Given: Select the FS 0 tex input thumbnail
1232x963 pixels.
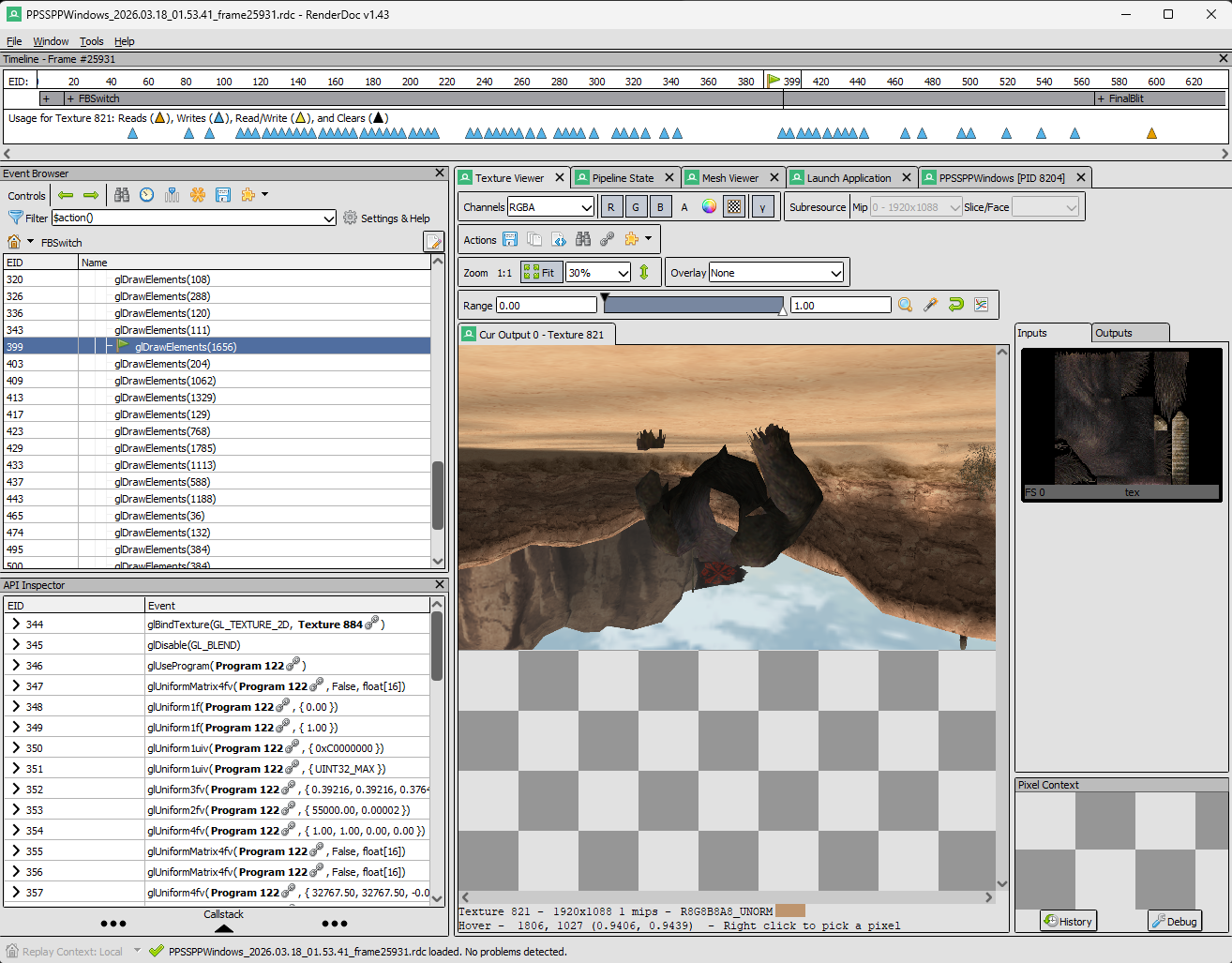Looking at the screenshot, I should tap(1121, 424).
